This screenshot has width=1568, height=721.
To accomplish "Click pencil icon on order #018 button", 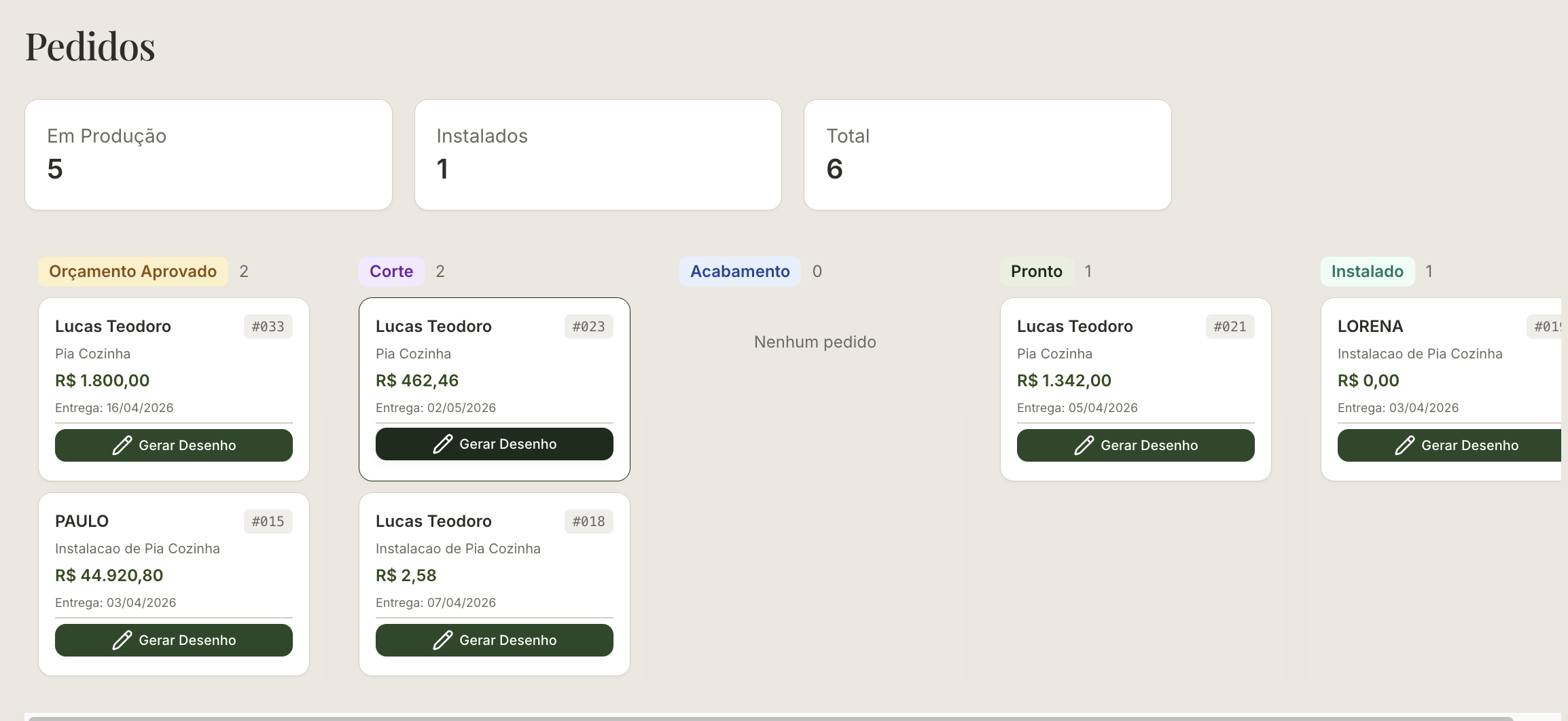I will (443, 640).
